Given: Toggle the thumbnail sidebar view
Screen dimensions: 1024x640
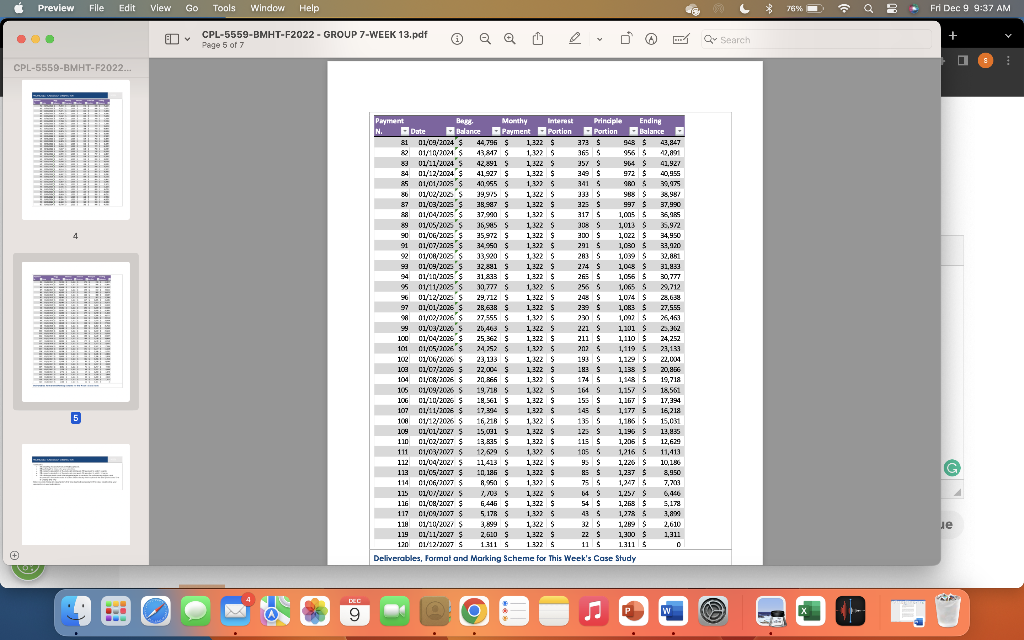Looking at the screenshot, I should (x=171, y=39).
